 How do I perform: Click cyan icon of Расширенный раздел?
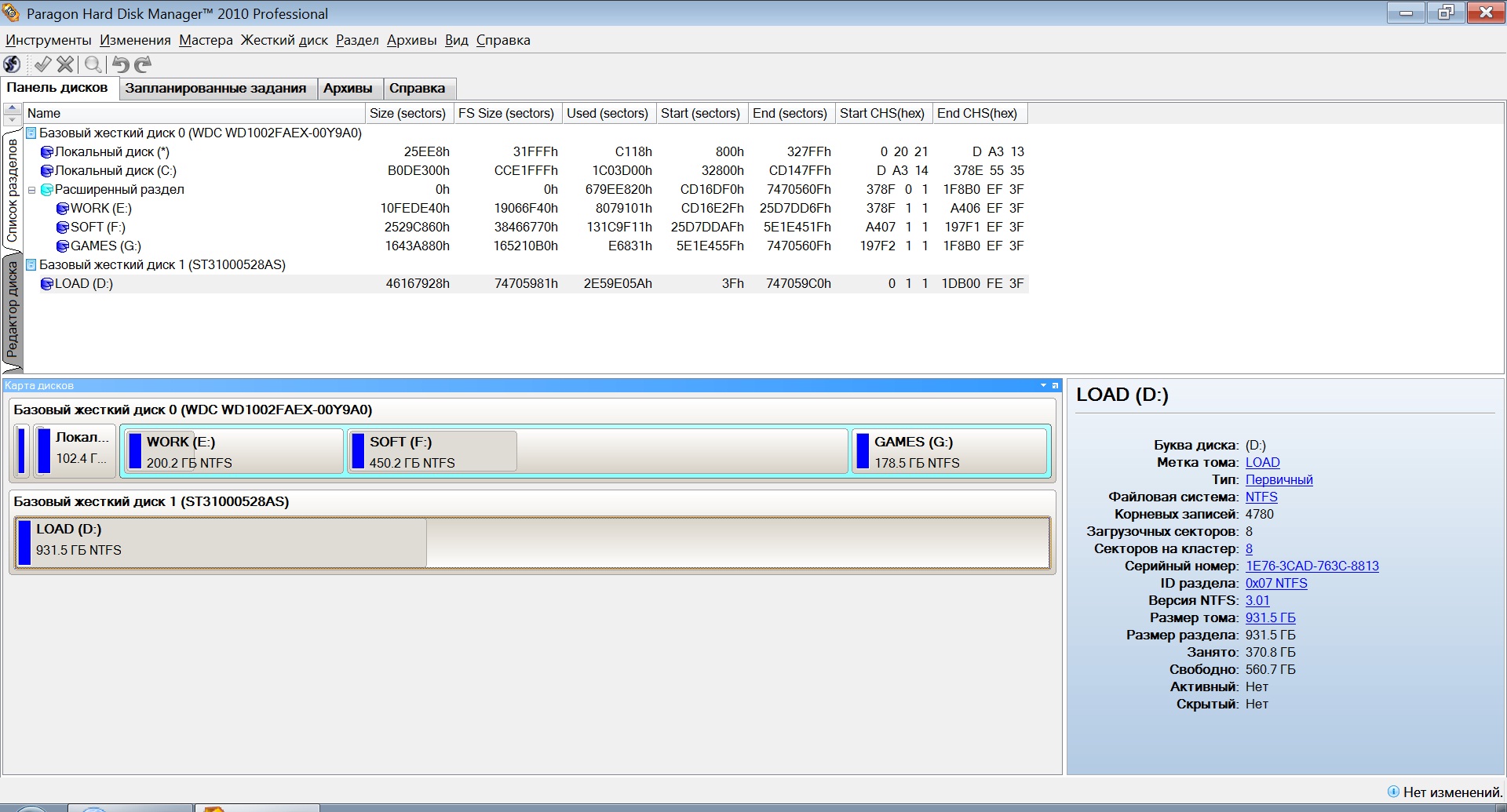[x=47, y=190]
